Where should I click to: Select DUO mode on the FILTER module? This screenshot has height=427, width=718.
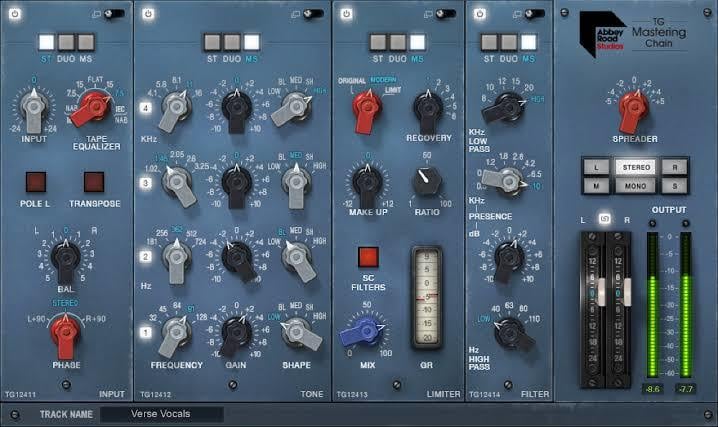point(509,42)
